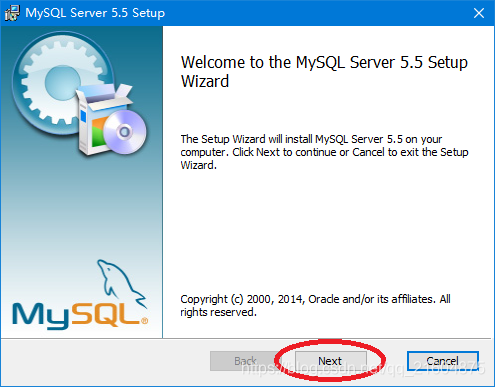The image size is (495, 387).
Task: Click the Next button to continue setup
Action: [330, 361]
